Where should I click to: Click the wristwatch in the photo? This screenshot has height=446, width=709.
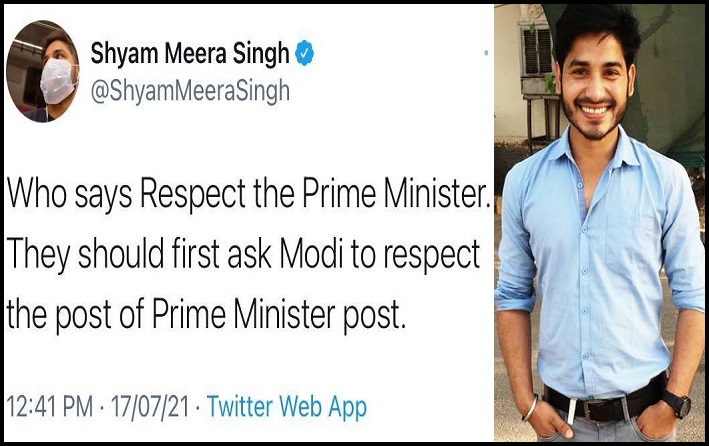click(x=679, y=403)
